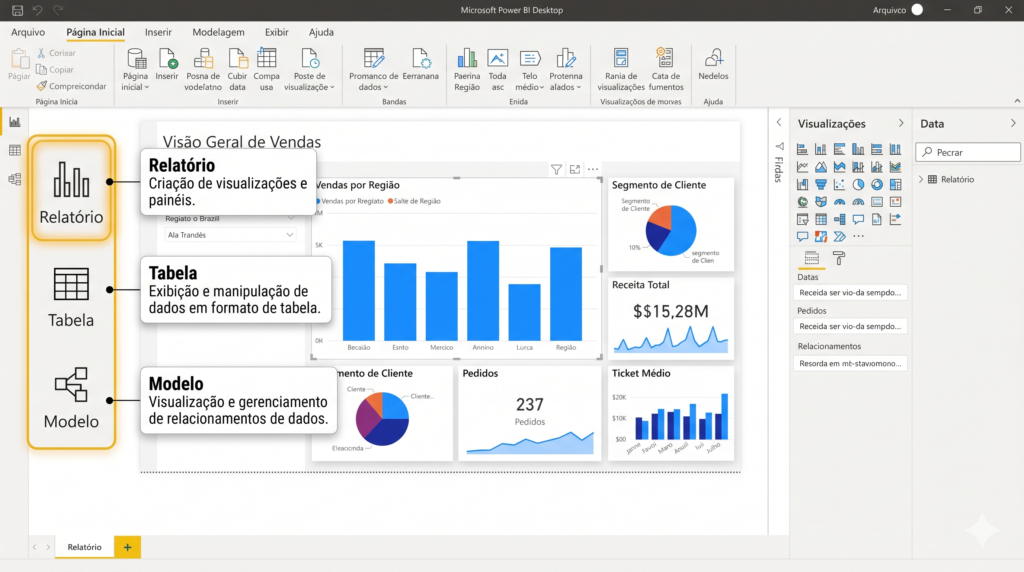
Task: Click the Compreicondar format painter
Action: coord(71,86)
